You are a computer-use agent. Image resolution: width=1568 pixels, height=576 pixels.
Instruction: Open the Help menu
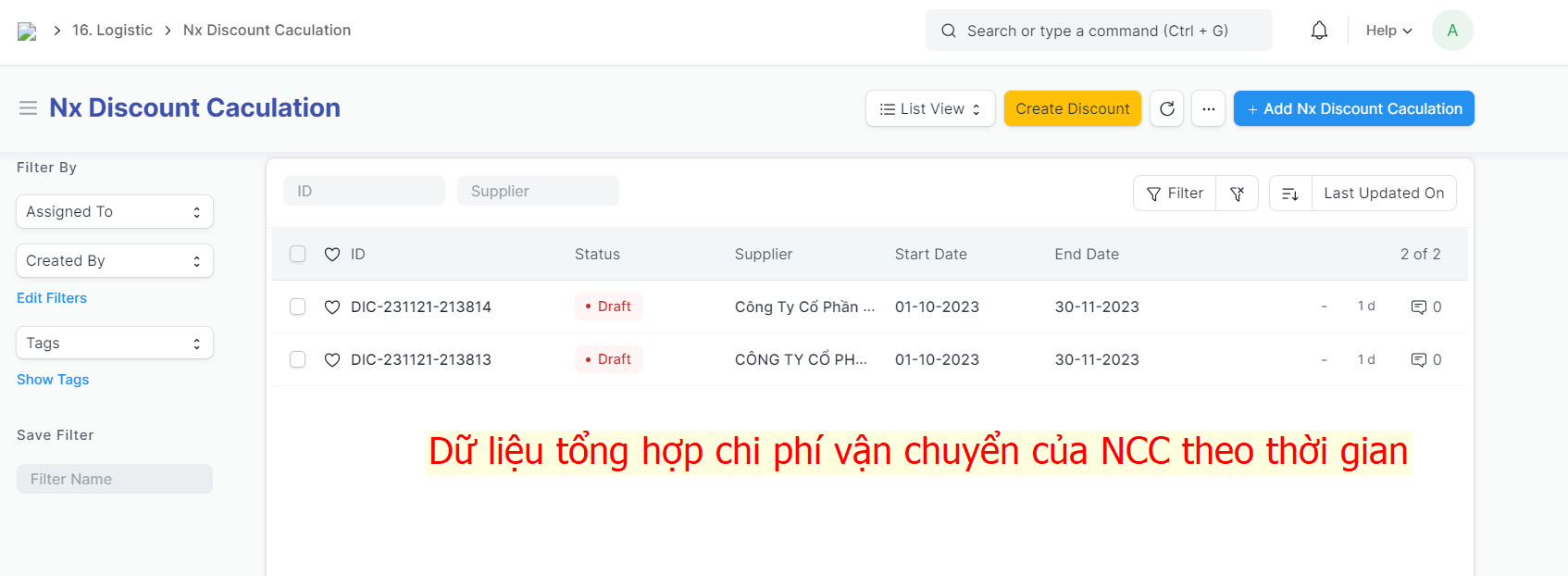coord(1388,31)
